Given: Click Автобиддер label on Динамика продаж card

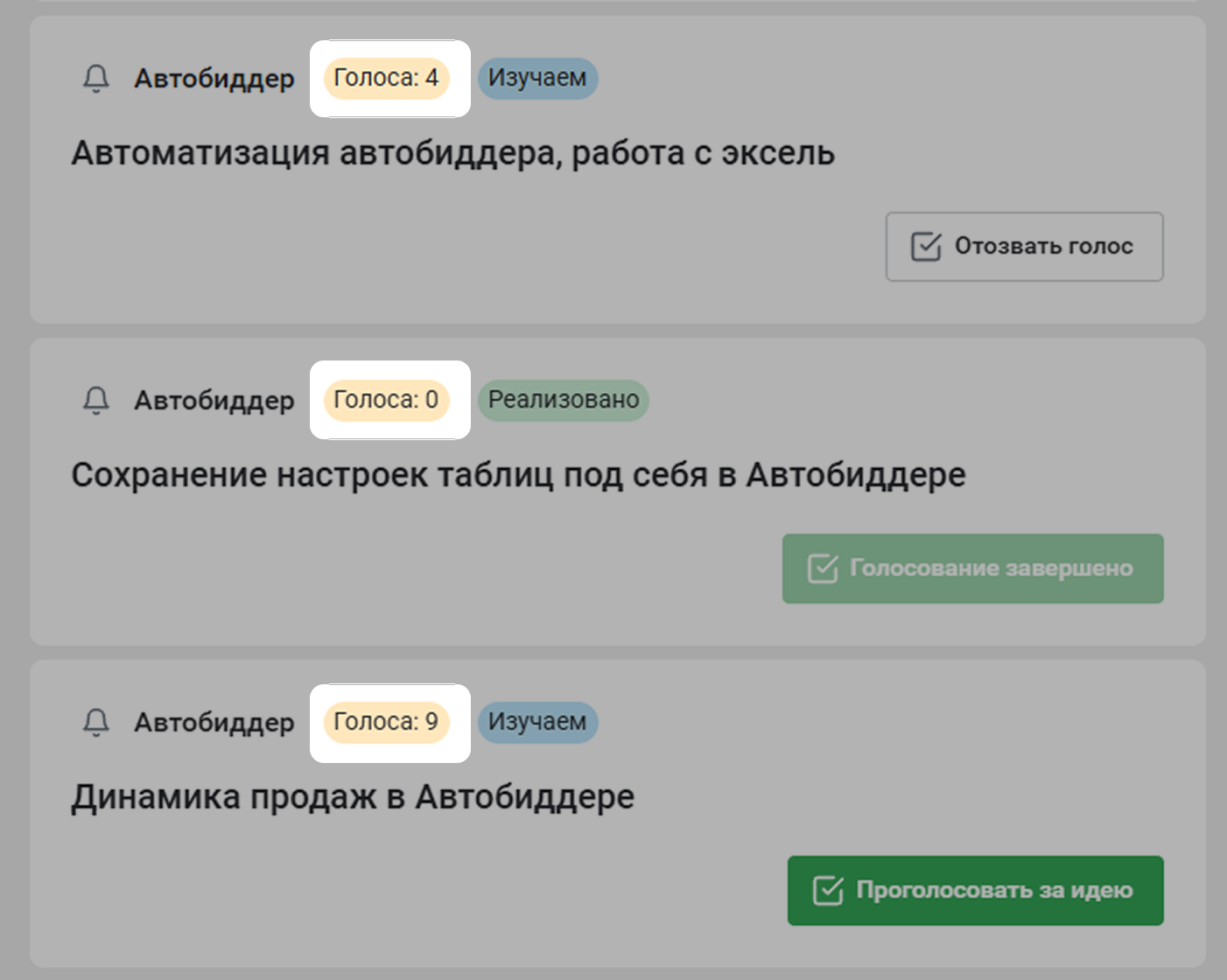Looking at the screenshot, I should (214, 723).
